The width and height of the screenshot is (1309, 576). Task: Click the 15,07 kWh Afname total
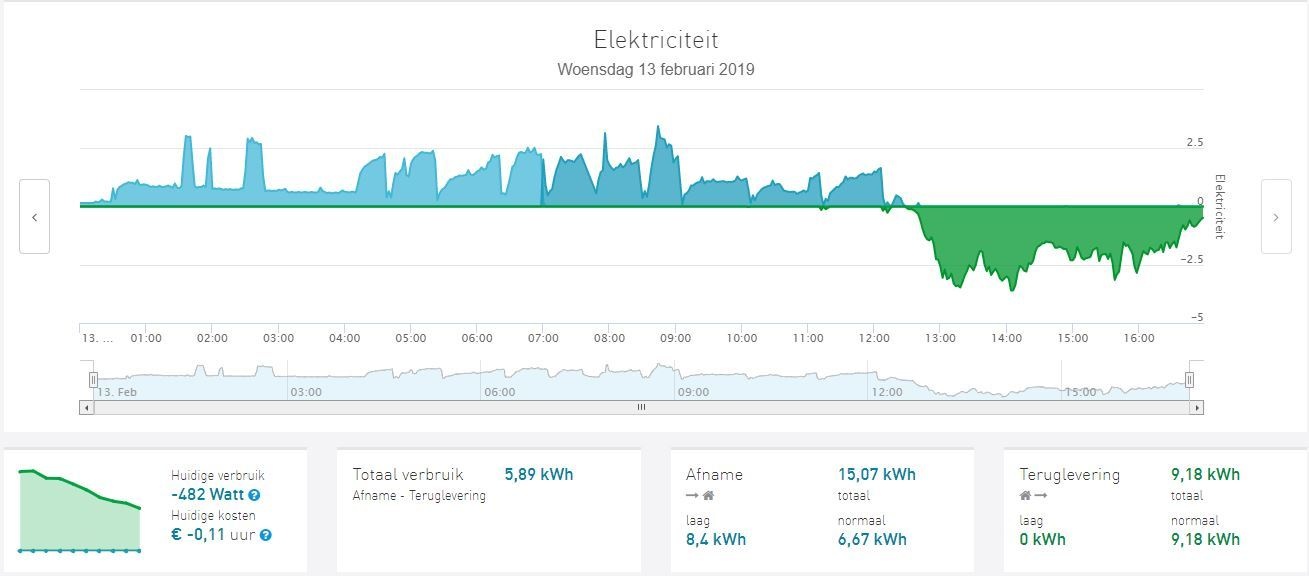click(x=876, y=474)
